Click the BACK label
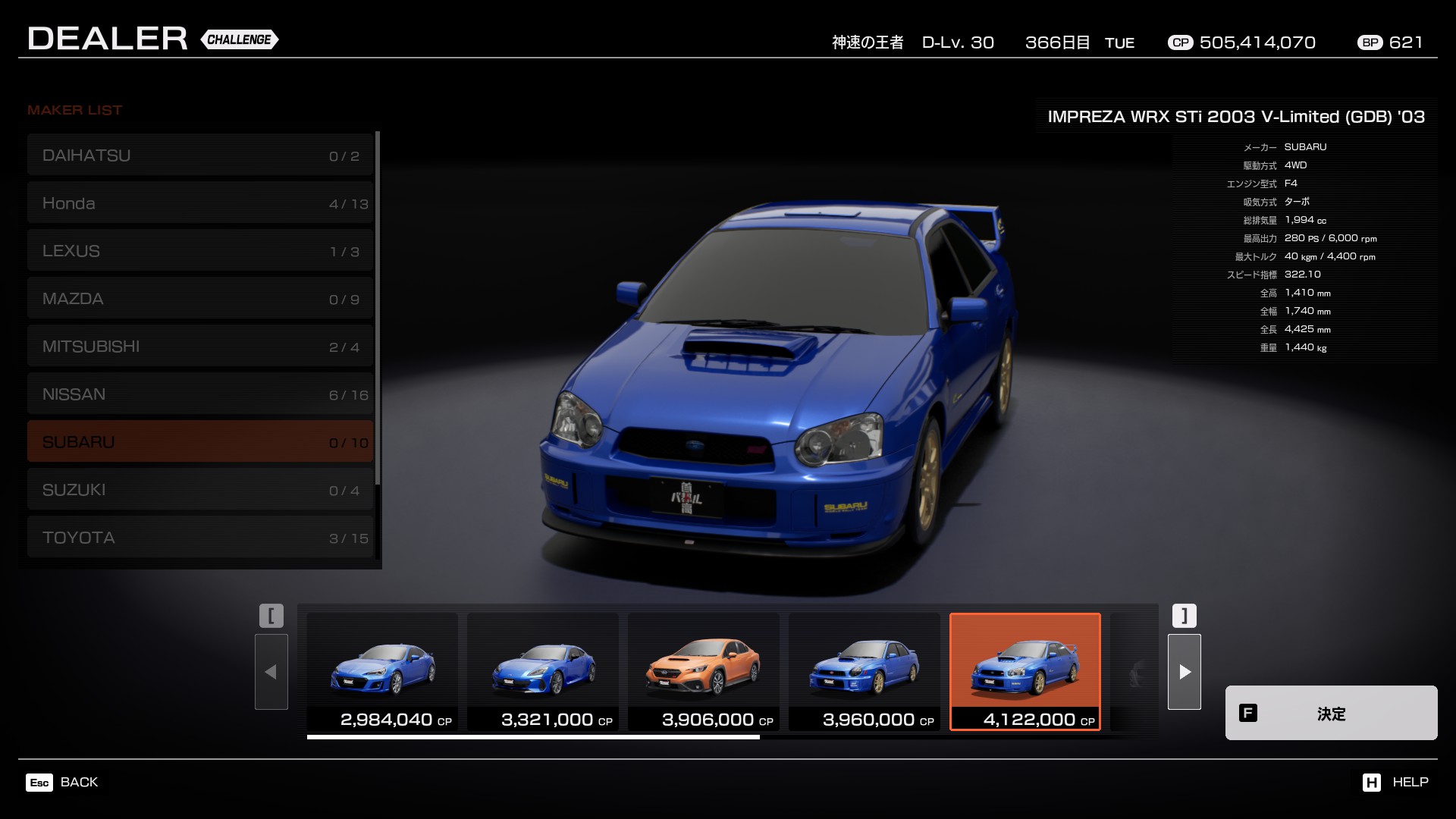This screenshot has height=819, width=1456. tap(79, 783)
